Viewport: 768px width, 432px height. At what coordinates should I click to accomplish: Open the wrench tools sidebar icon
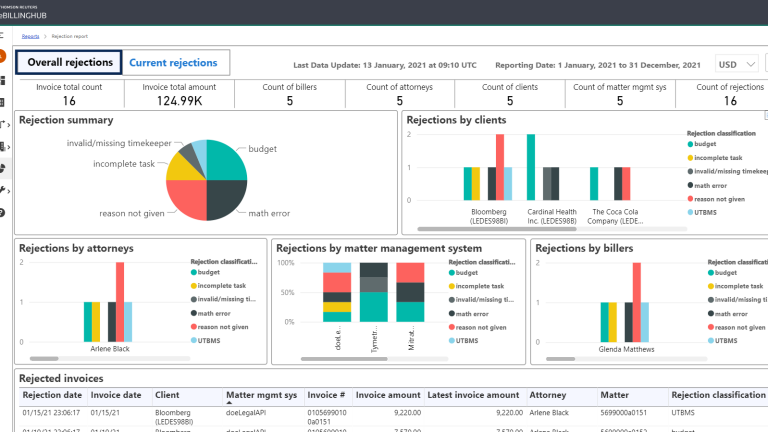click(x=2, y=190)
